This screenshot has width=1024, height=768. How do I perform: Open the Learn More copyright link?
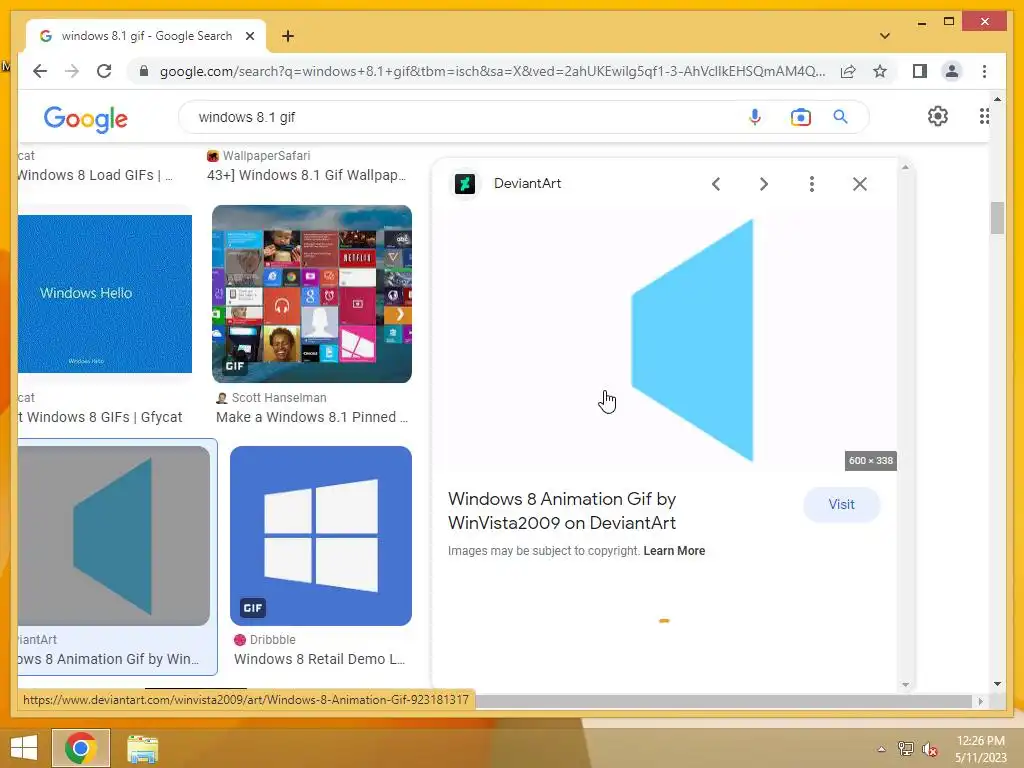point(674,551)
